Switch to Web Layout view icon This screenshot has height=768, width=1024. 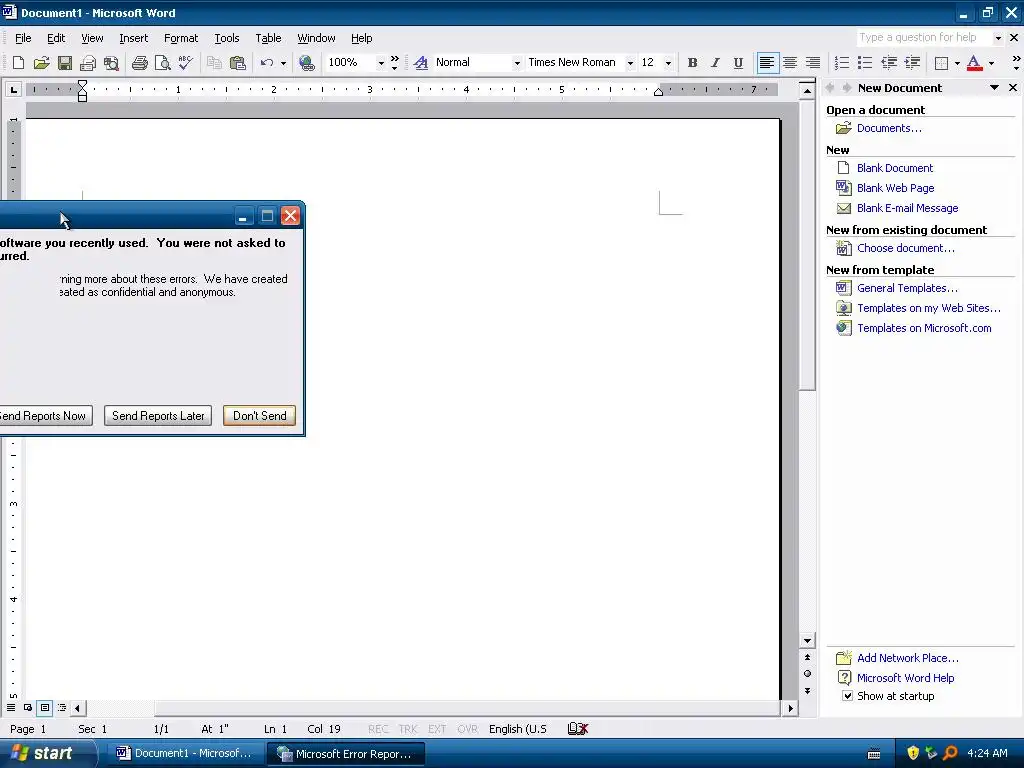coord(28,707)
